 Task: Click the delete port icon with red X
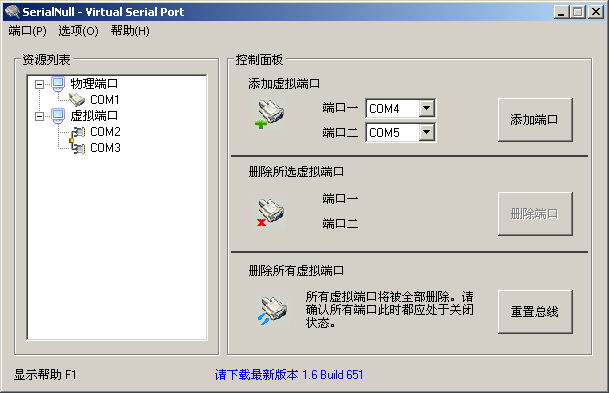(x=271, y=212)
